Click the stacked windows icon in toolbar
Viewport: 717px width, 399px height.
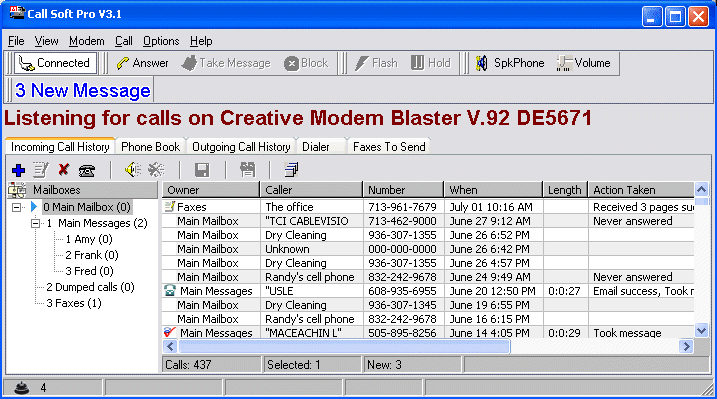coord(291,170)
